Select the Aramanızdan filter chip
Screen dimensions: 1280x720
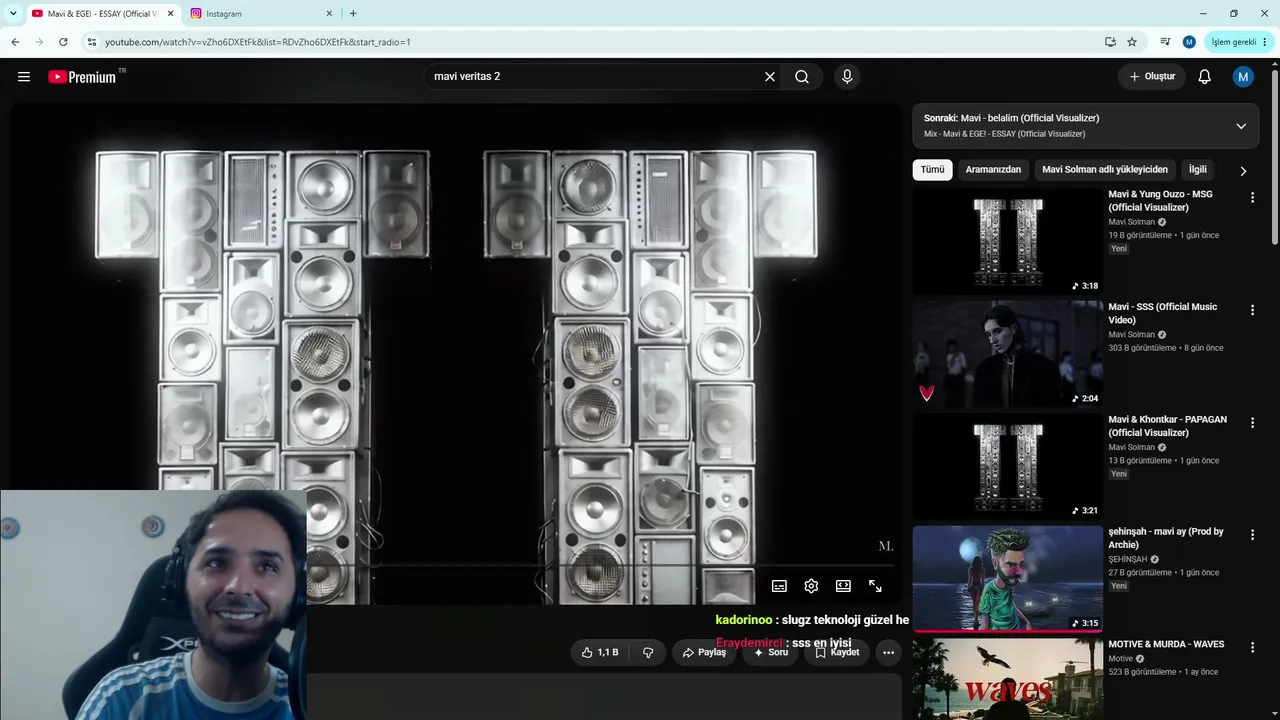(x=993, y=170)
